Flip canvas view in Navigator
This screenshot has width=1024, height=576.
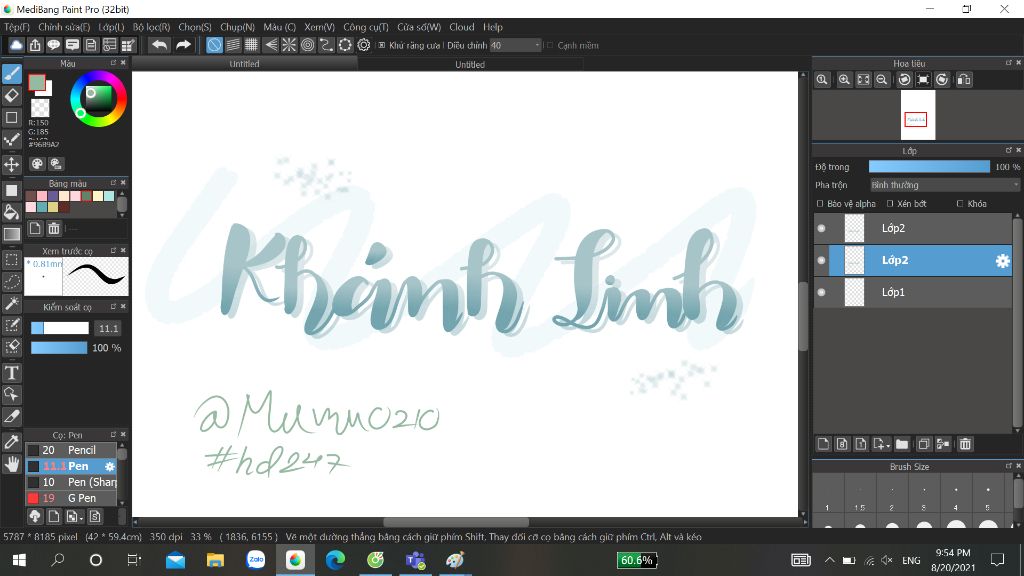coord(964,80)
